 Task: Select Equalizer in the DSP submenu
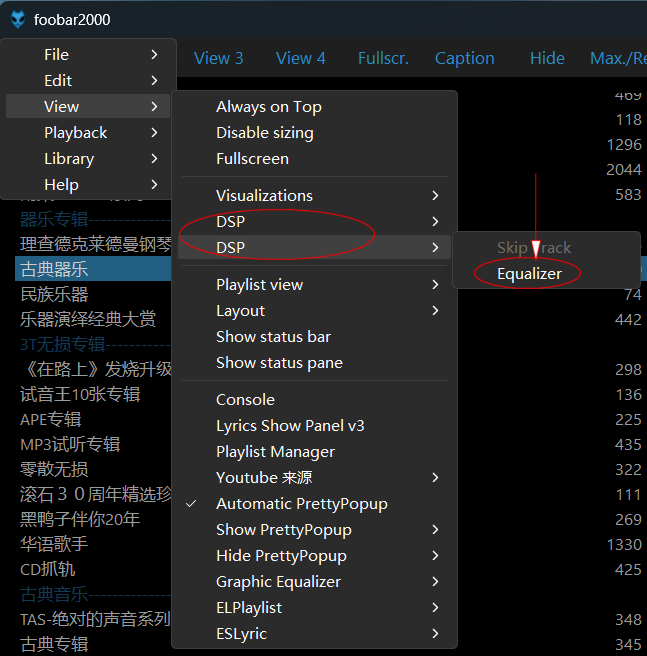(x=529, y=273)
